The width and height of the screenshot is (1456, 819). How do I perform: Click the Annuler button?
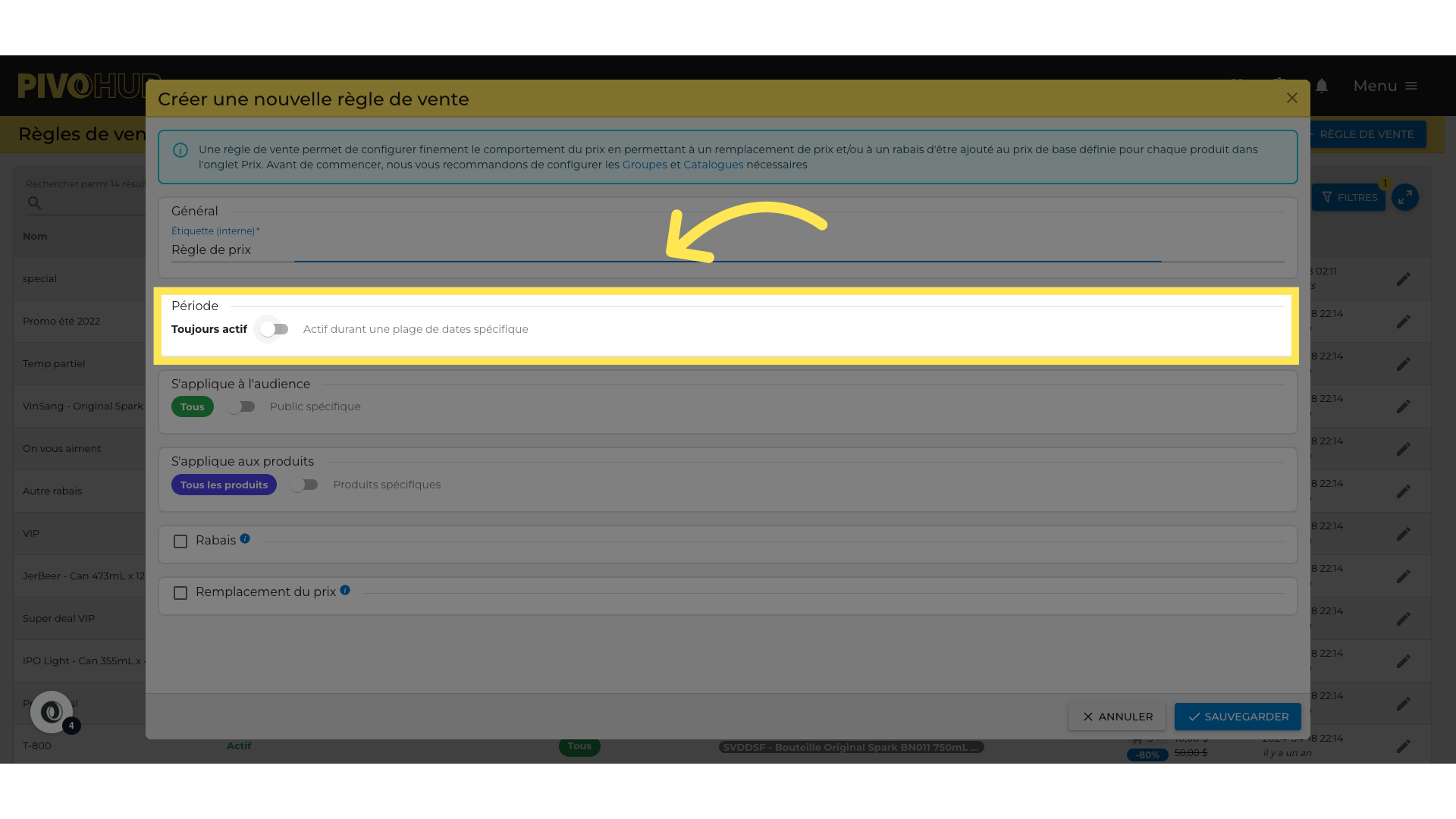pos(1117,717)
